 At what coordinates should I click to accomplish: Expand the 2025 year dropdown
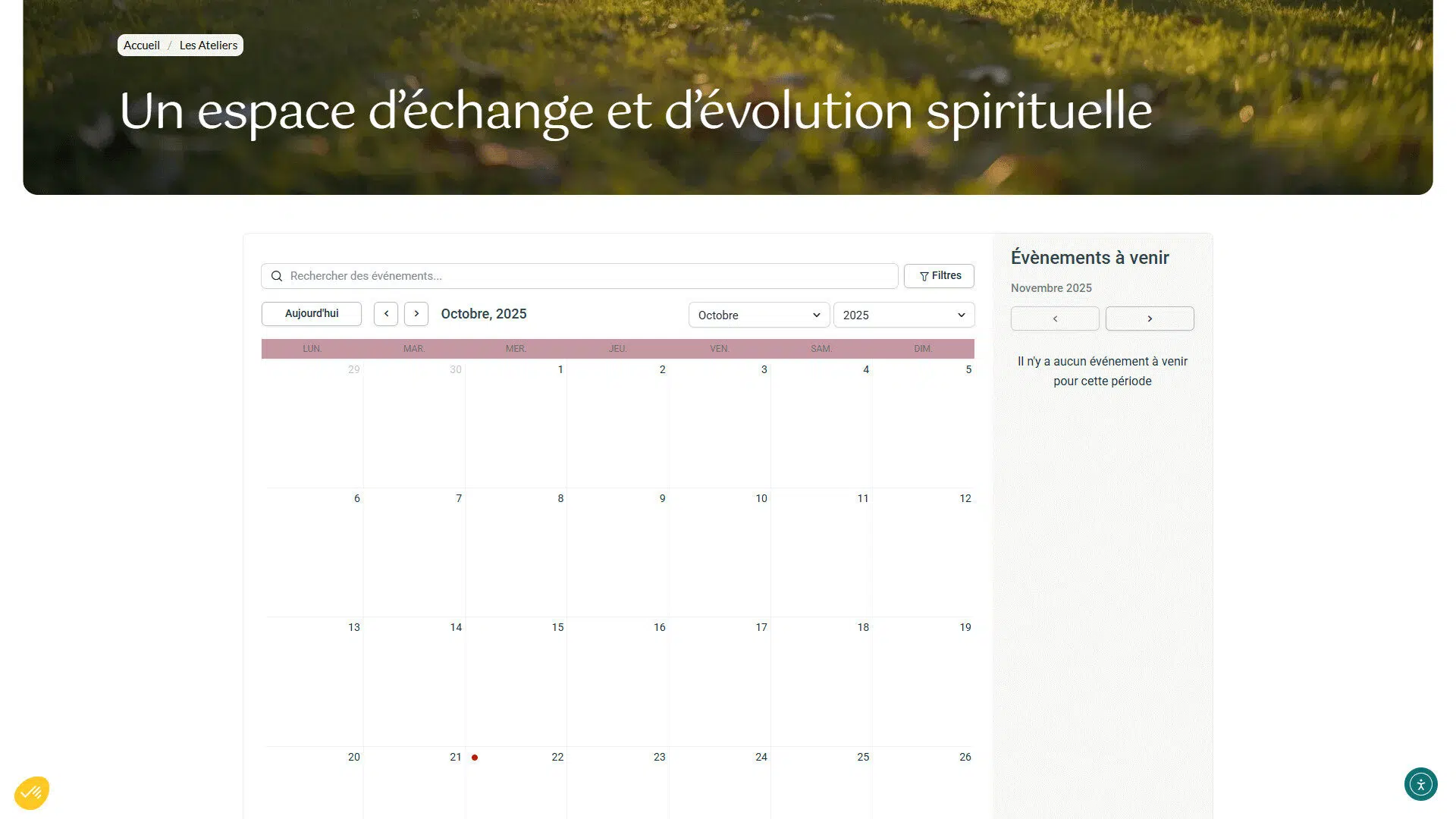(903, 315)
